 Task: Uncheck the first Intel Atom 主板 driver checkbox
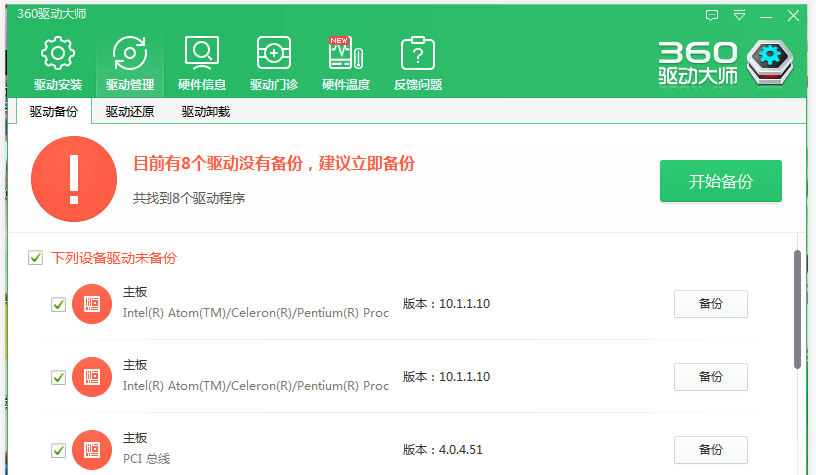pyautogui.click(x=58, y=305)
